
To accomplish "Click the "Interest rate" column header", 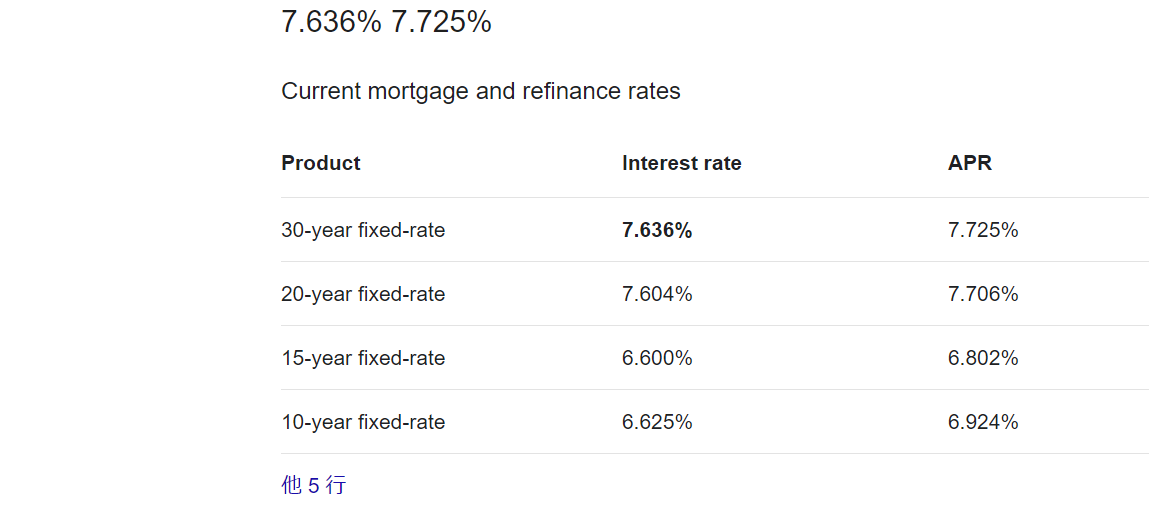I will coord(681,163).
